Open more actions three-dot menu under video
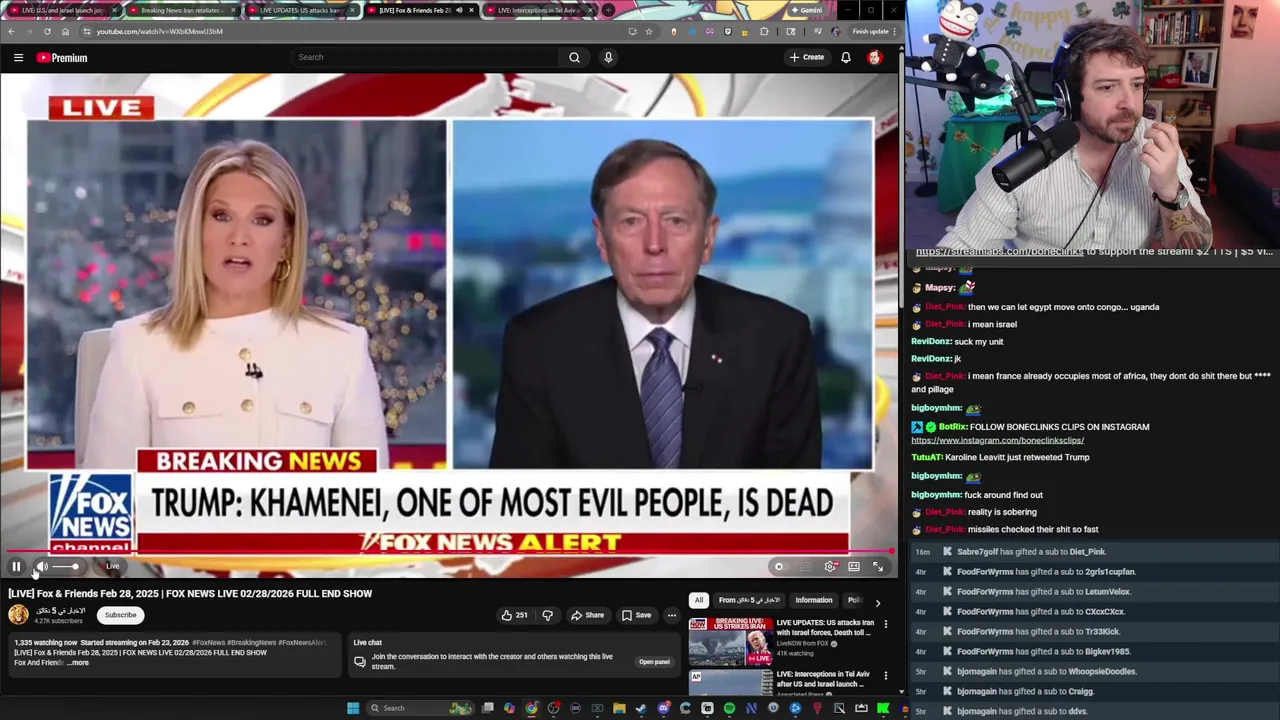 click(x=672, y=615)
